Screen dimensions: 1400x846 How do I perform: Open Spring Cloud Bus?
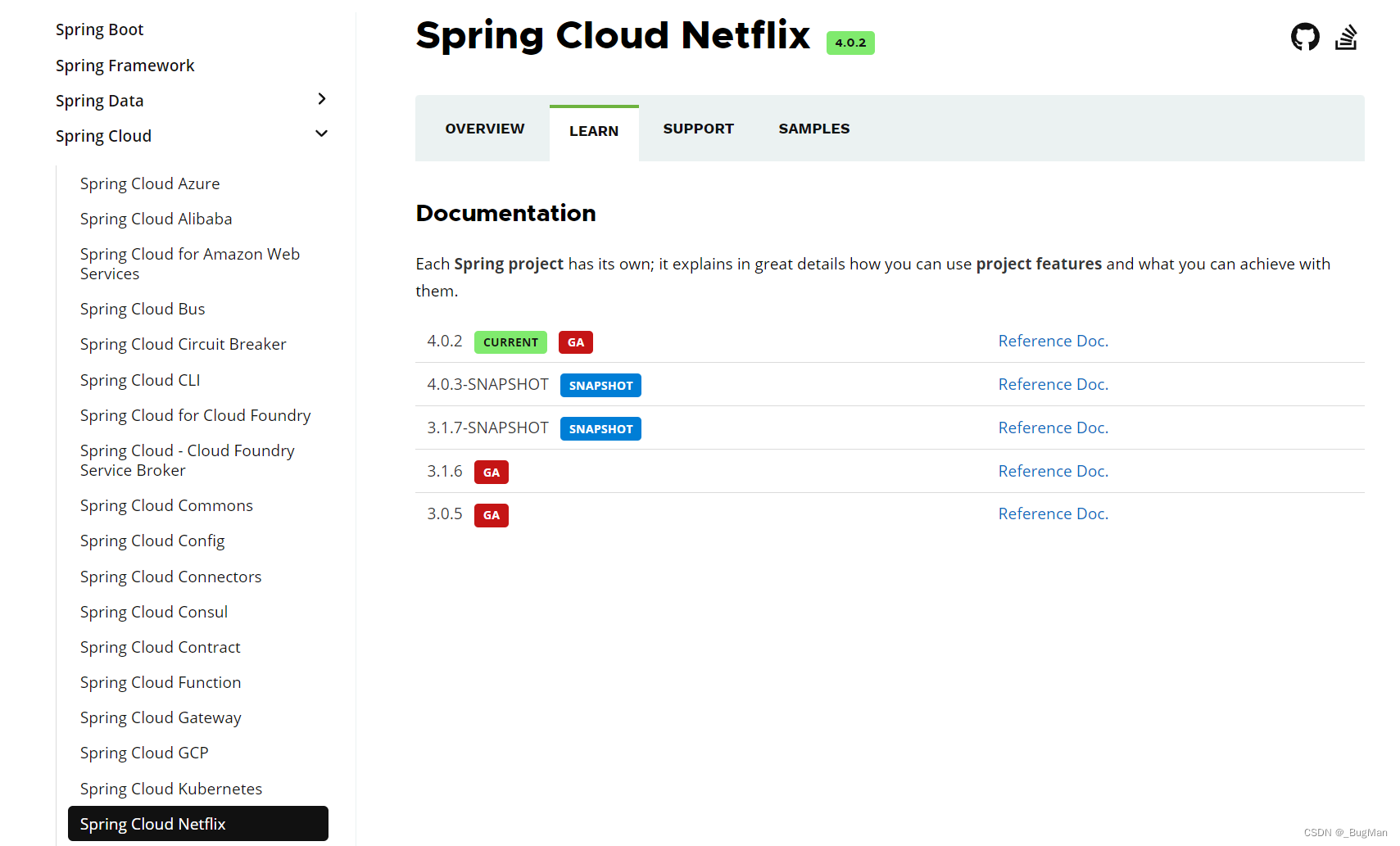pyautogui.click(x=143, y=309)
